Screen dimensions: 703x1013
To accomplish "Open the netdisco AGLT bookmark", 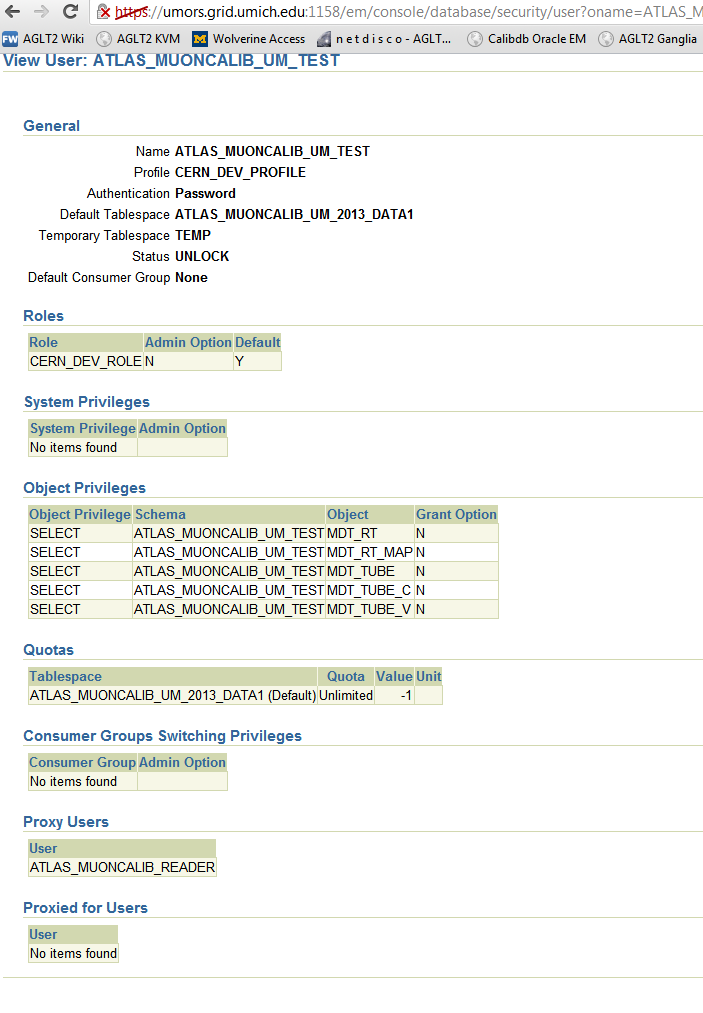I will (384, 39).
